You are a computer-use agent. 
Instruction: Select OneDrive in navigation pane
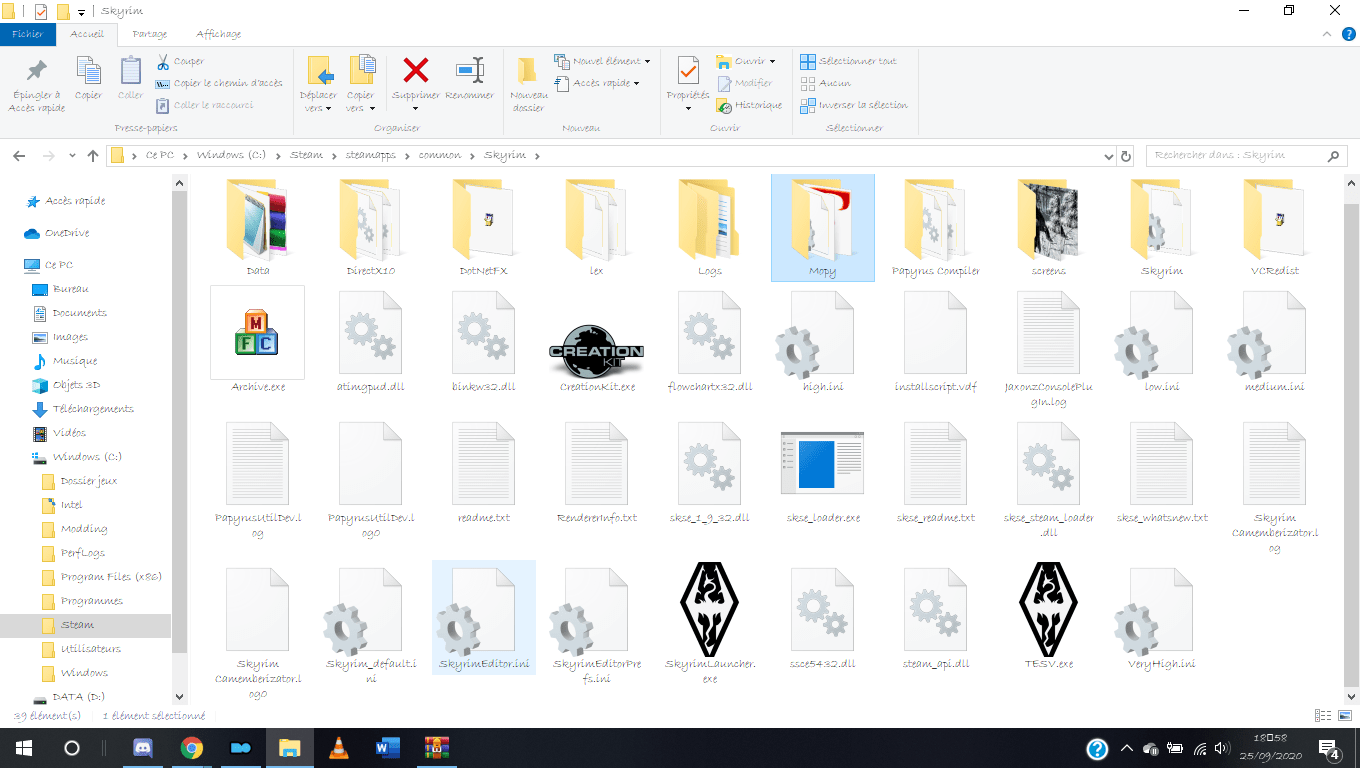click(56, 233)
